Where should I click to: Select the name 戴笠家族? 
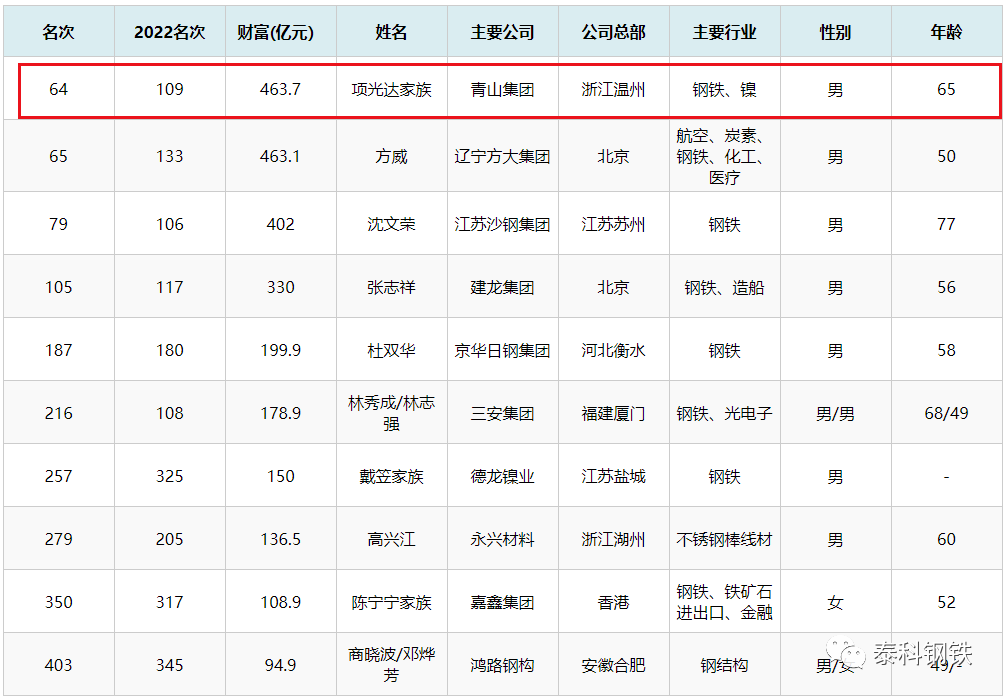(392, 476)
